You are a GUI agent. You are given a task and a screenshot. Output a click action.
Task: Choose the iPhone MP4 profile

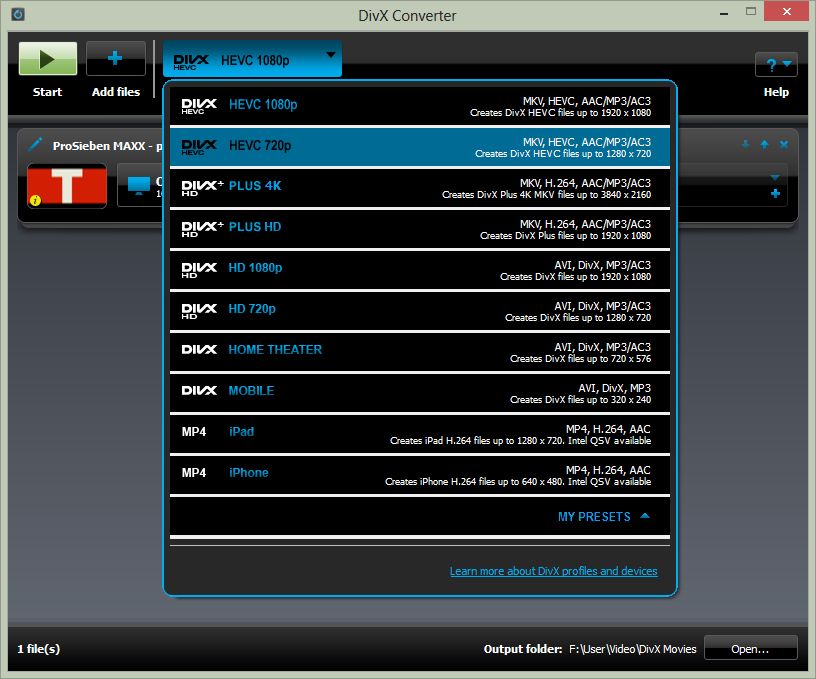[419, 476]
